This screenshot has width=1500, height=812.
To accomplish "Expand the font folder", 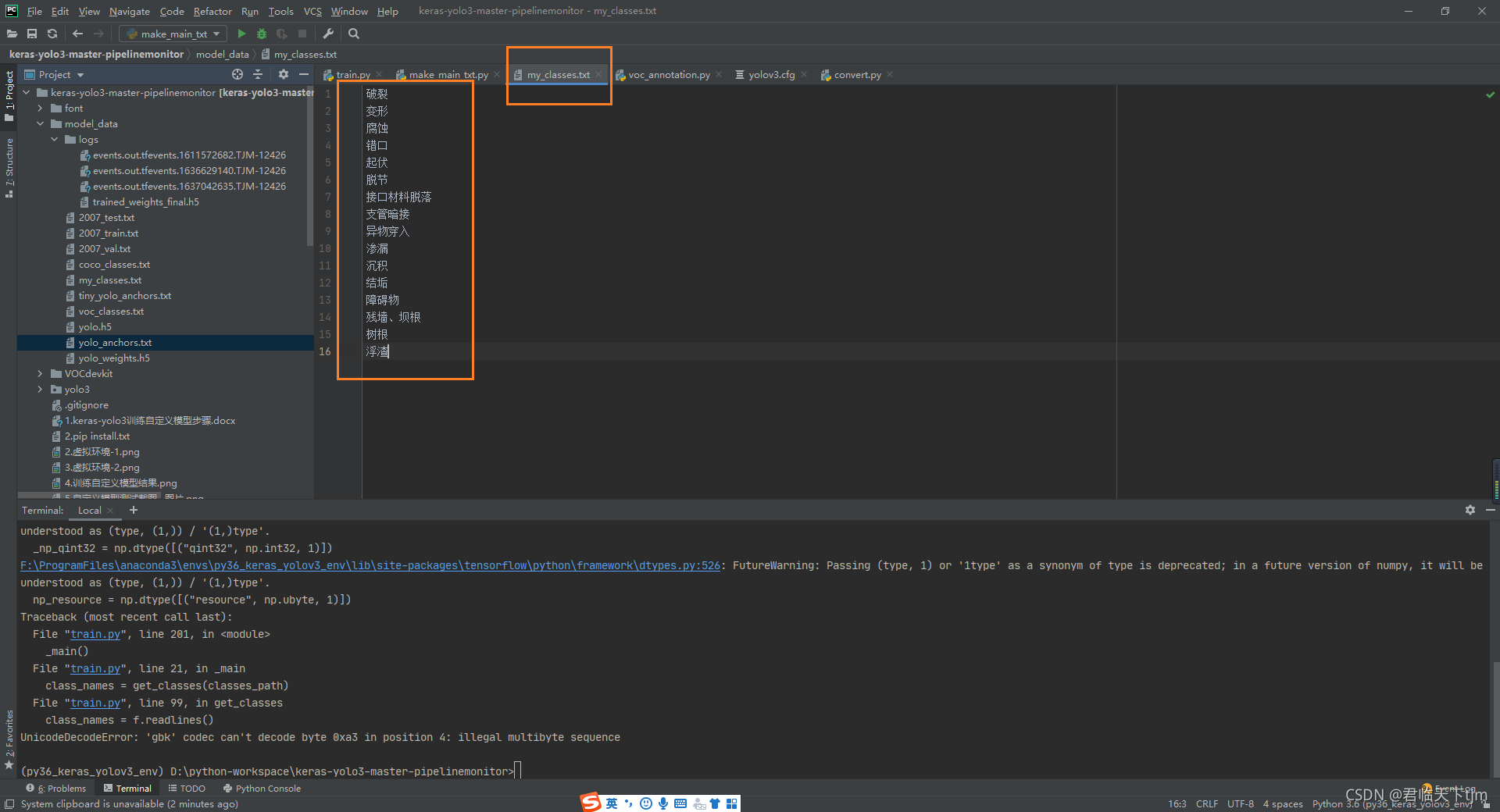I will tap(40, 108).
